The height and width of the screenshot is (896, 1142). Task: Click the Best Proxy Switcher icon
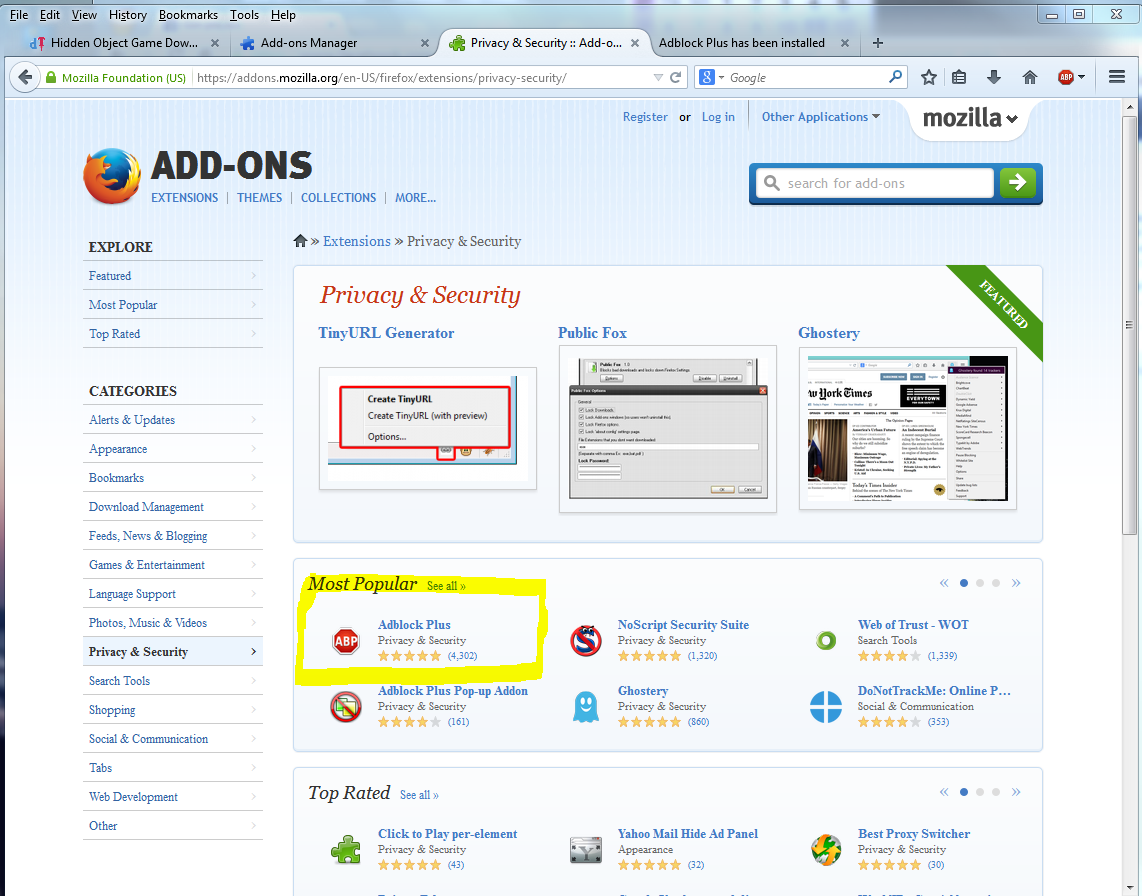(x=826, y=849)
